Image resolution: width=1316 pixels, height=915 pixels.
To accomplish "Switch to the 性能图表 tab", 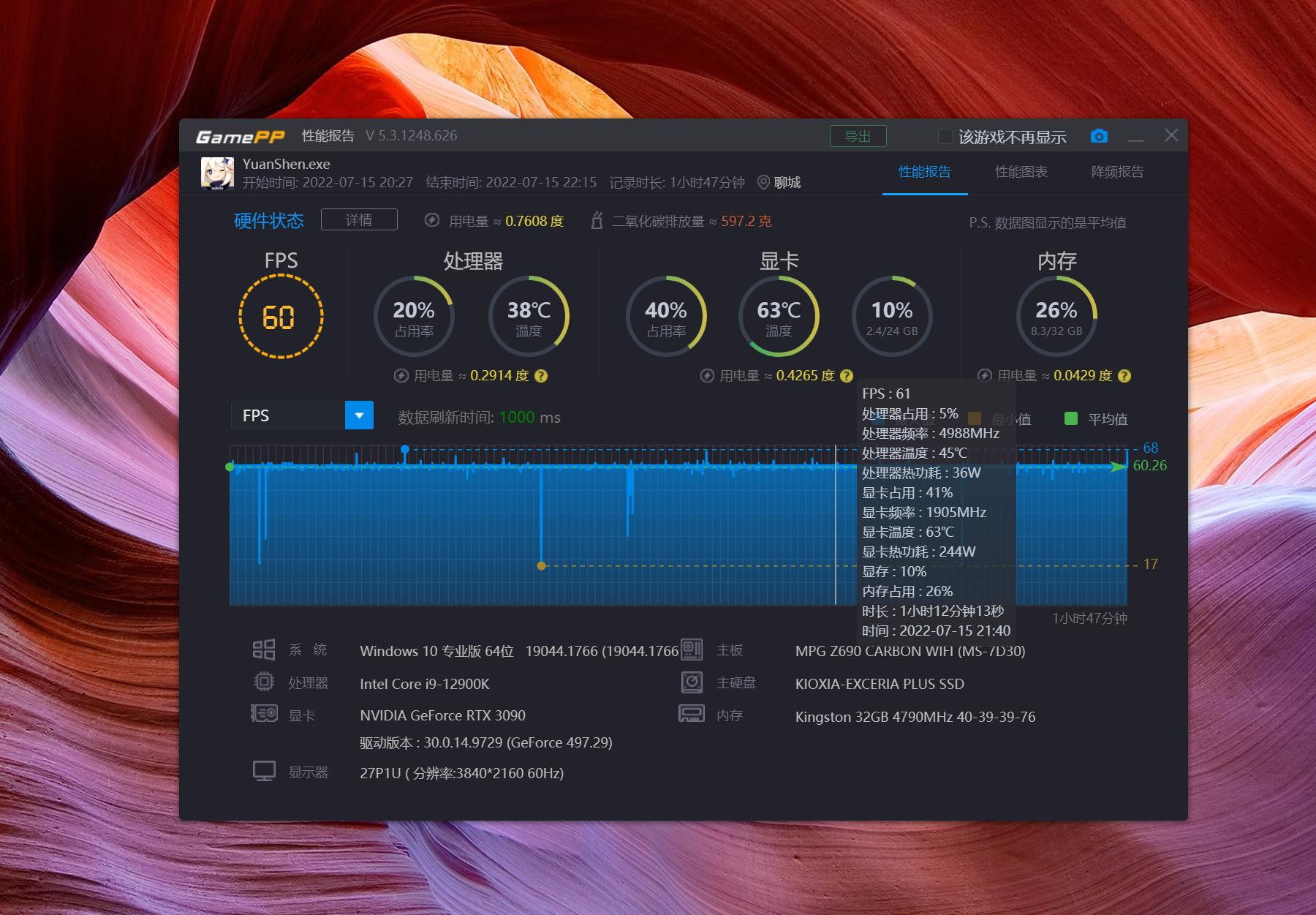I will pos(1021,172).
